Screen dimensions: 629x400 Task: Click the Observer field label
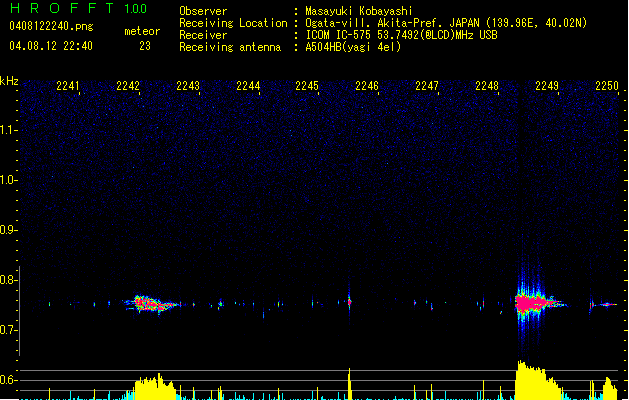pos(203,11)
